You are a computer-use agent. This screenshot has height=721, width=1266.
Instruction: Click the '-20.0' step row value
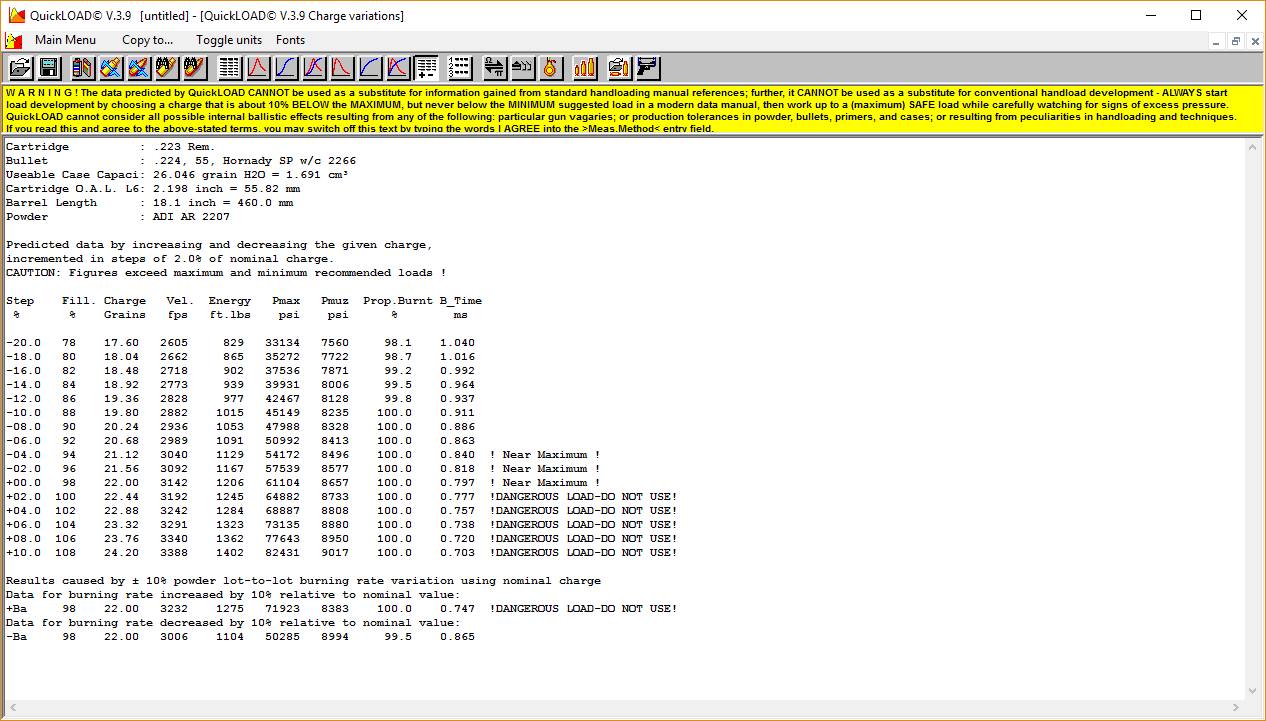[x=23, y=343]
